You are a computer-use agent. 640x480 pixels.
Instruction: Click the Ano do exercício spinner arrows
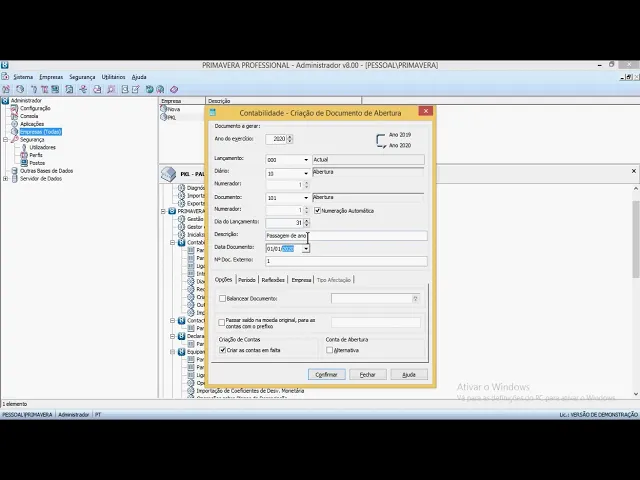pyautogui.click(x=290, y=139)
